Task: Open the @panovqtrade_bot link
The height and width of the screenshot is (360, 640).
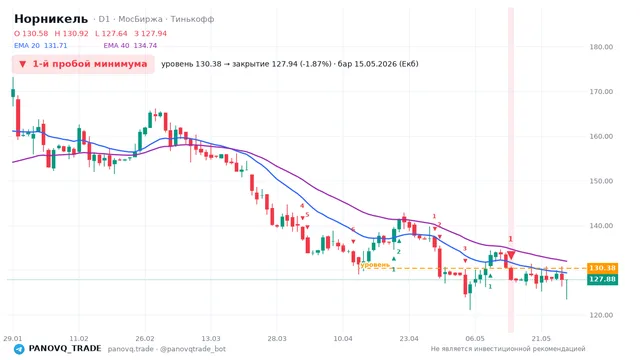Action: tap(193, 349)
